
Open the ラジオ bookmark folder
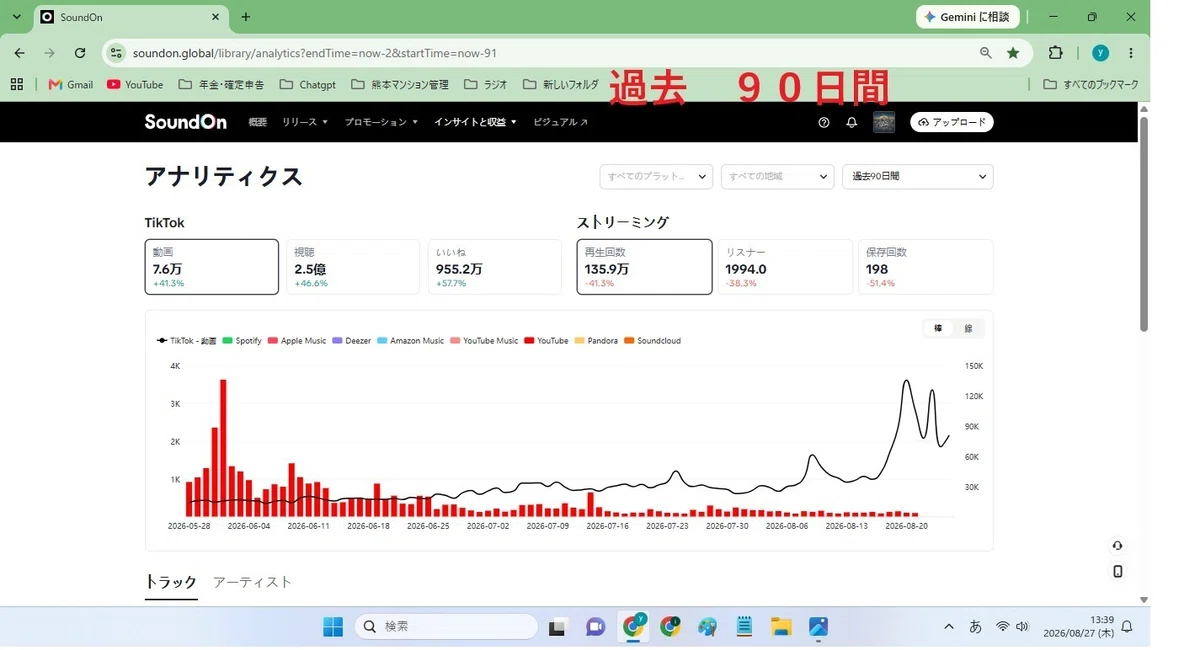[486, 85]
